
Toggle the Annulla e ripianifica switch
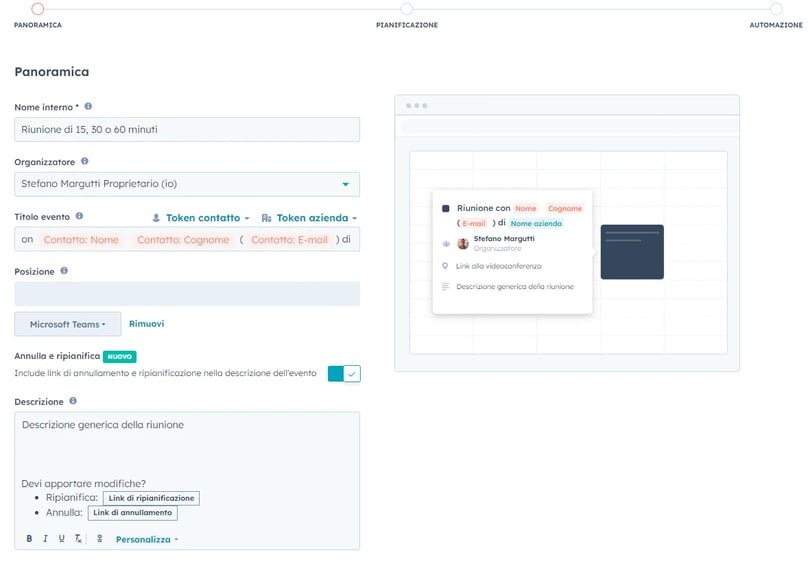pos(344,373)
